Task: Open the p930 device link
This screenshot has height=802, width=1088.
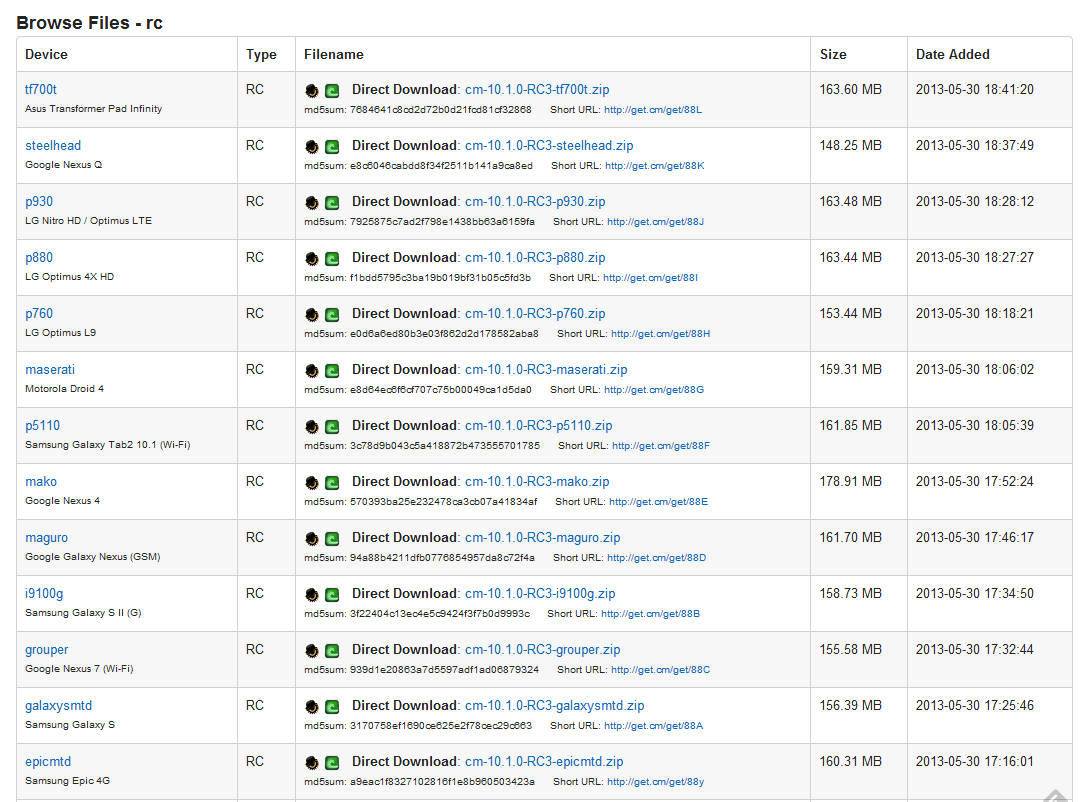Action: pyautogui.click(x=39, y=201)
